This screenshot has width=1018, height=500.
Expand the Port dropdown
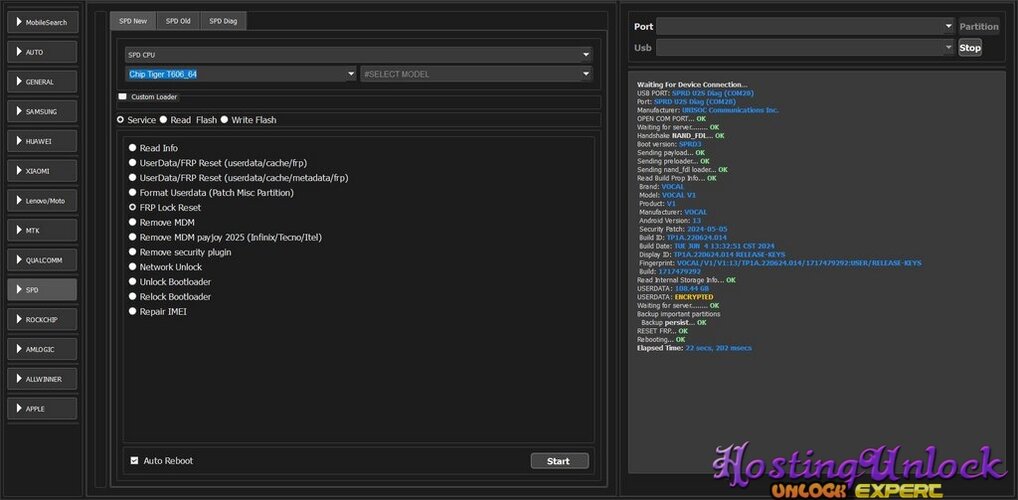pyautogui.click(x=804, y=26)
